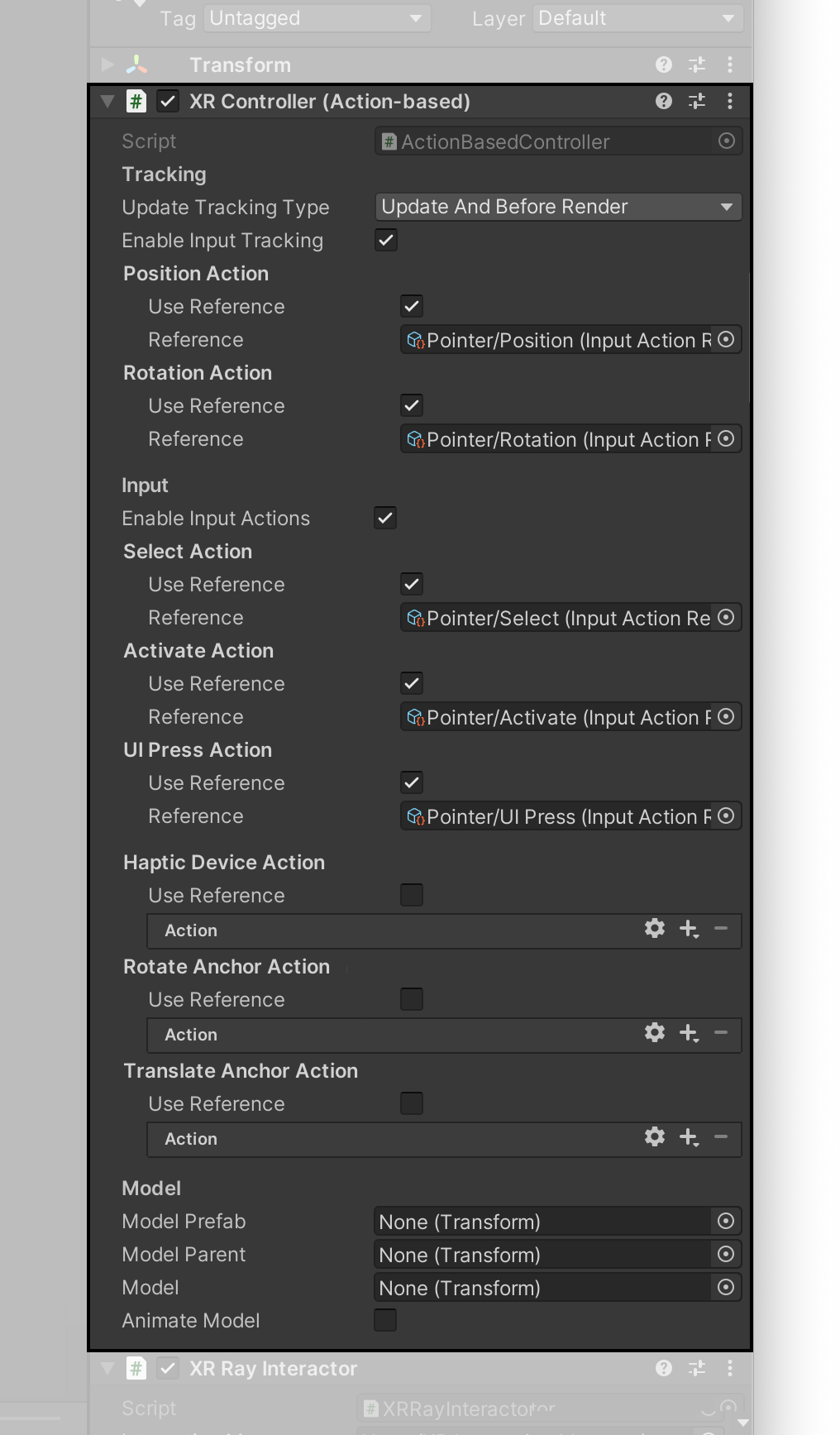Screen dimensions: 840x1435
Task: Open the Layer Default dropdown
Action: (637, 18)
